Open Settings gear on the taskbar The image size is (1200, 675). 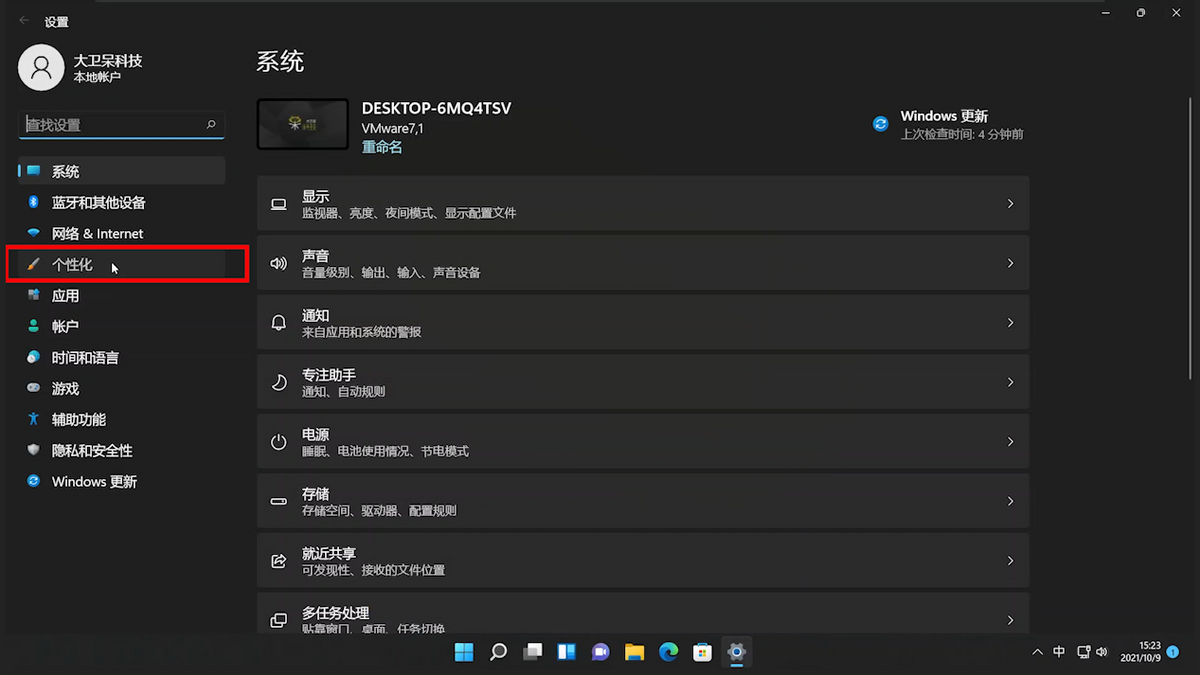(x=736, y=652)
